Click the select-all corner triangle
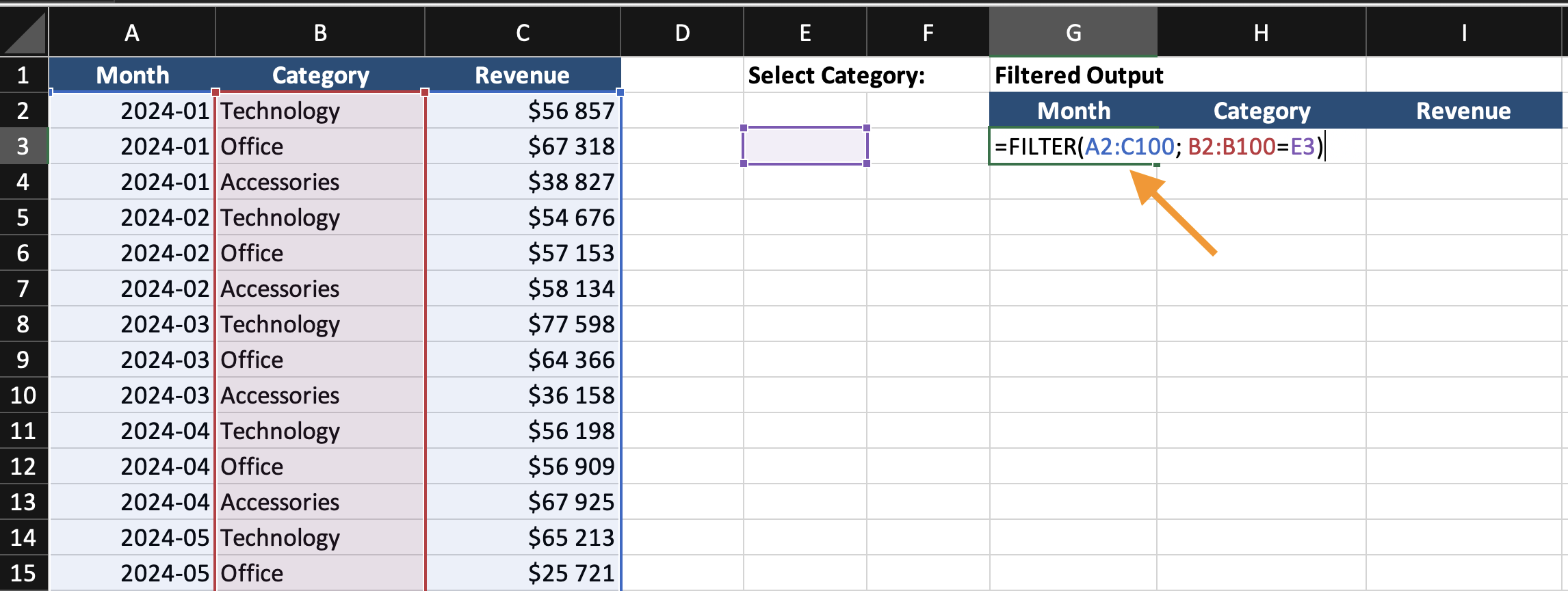This screenshot has height=591, width=1568. point(25,33)
